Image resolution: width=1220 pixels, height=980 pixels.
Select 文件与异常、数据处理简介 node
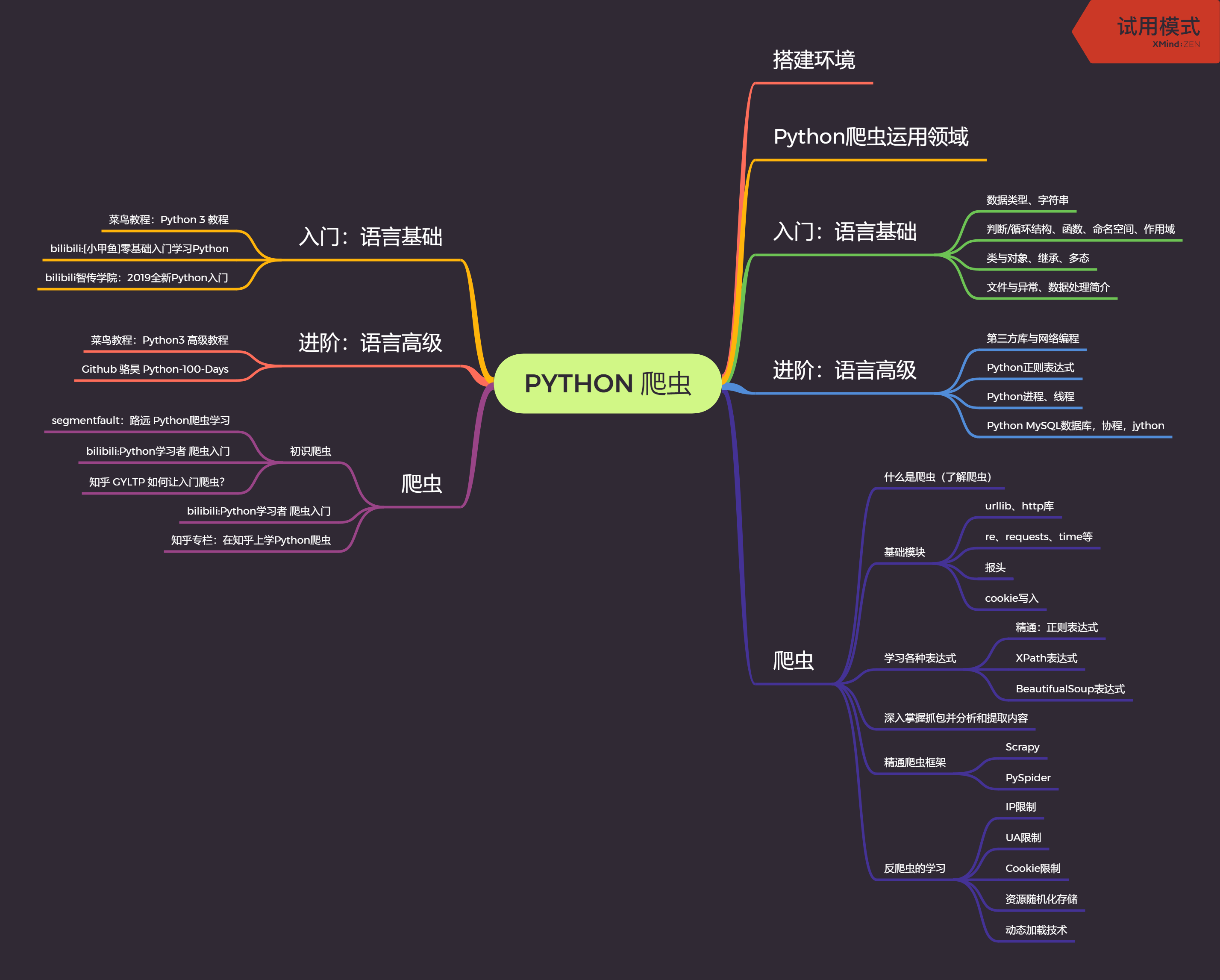pos(1048,288)
